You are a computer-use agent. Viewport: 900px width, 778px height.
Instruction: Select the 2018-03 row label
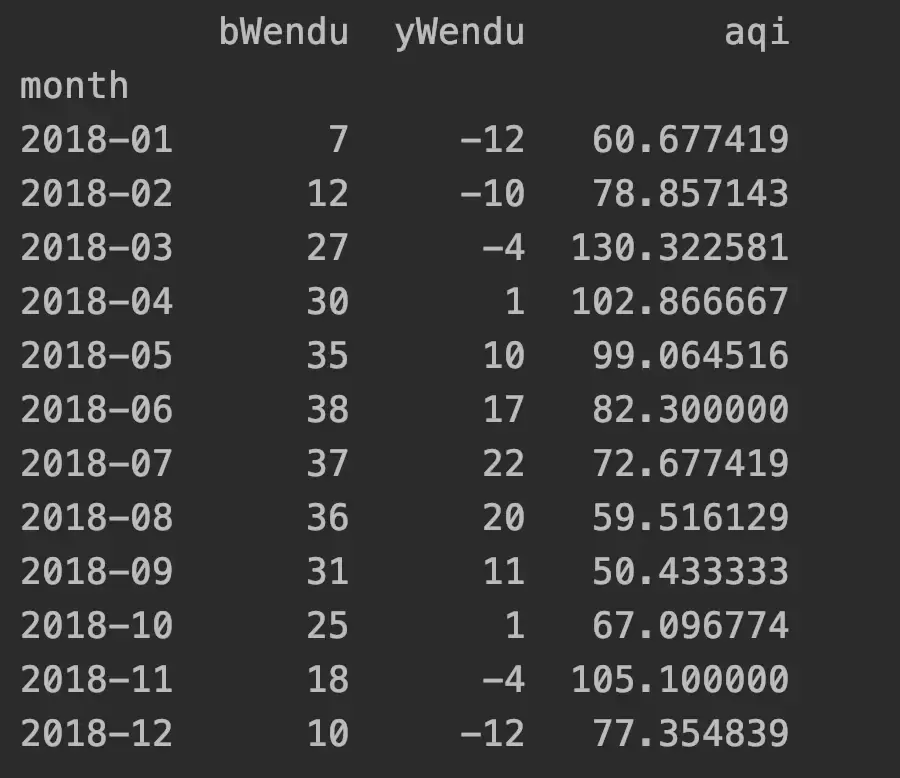point(96,248)
